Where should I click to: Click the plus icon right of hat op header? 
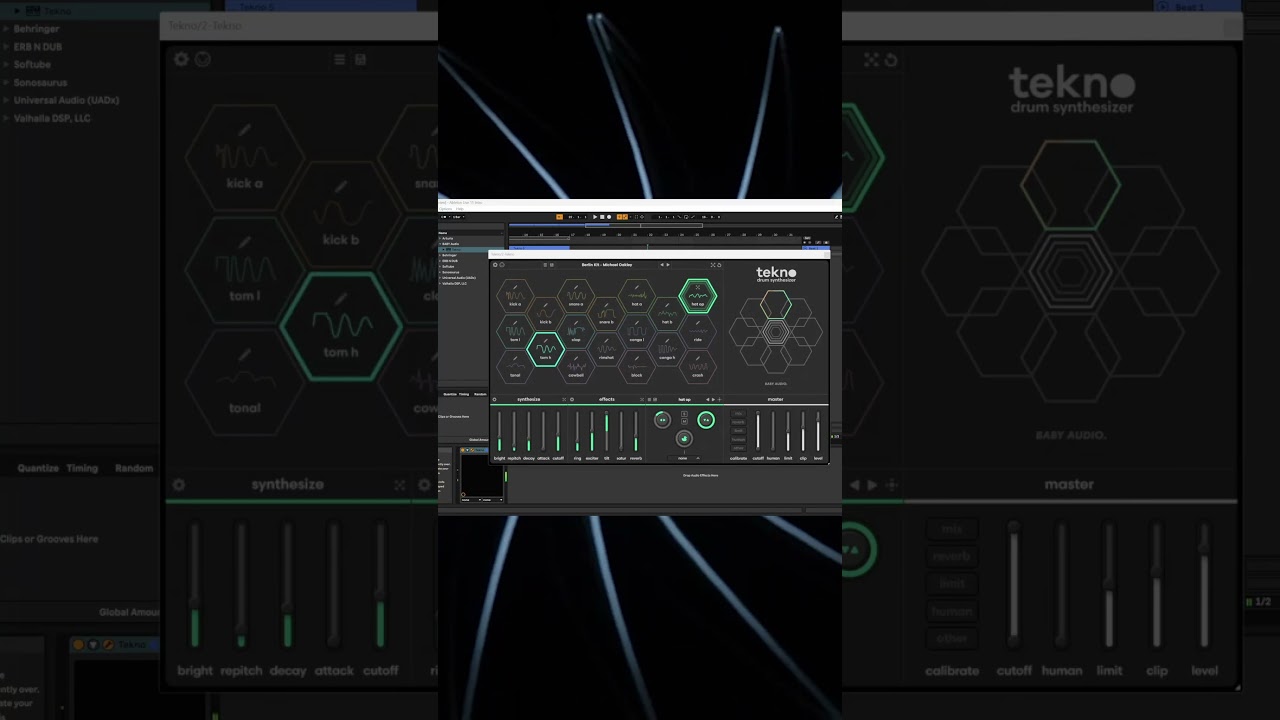719,400
